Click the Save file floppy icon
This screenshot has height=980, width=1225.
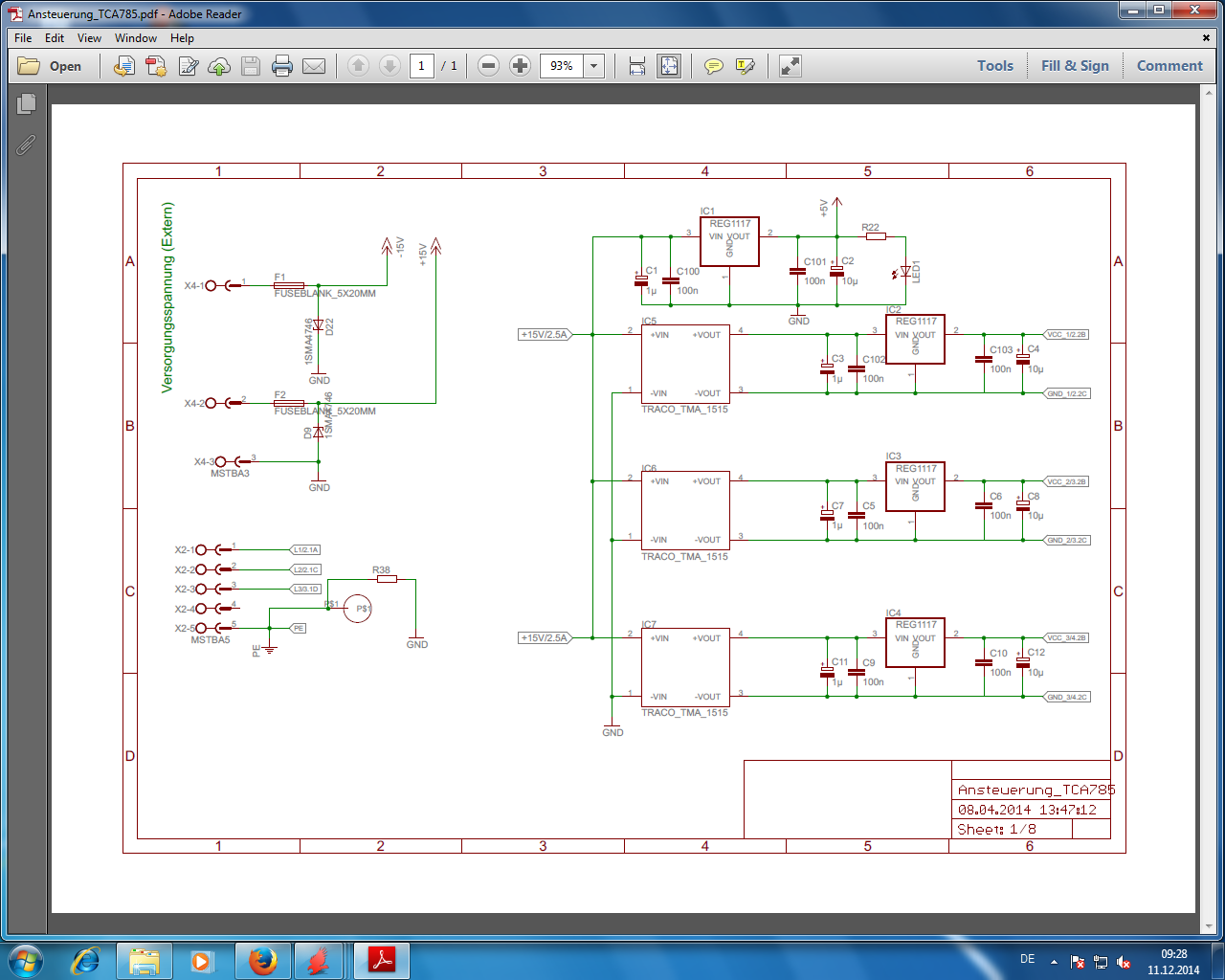pos(251,66)
